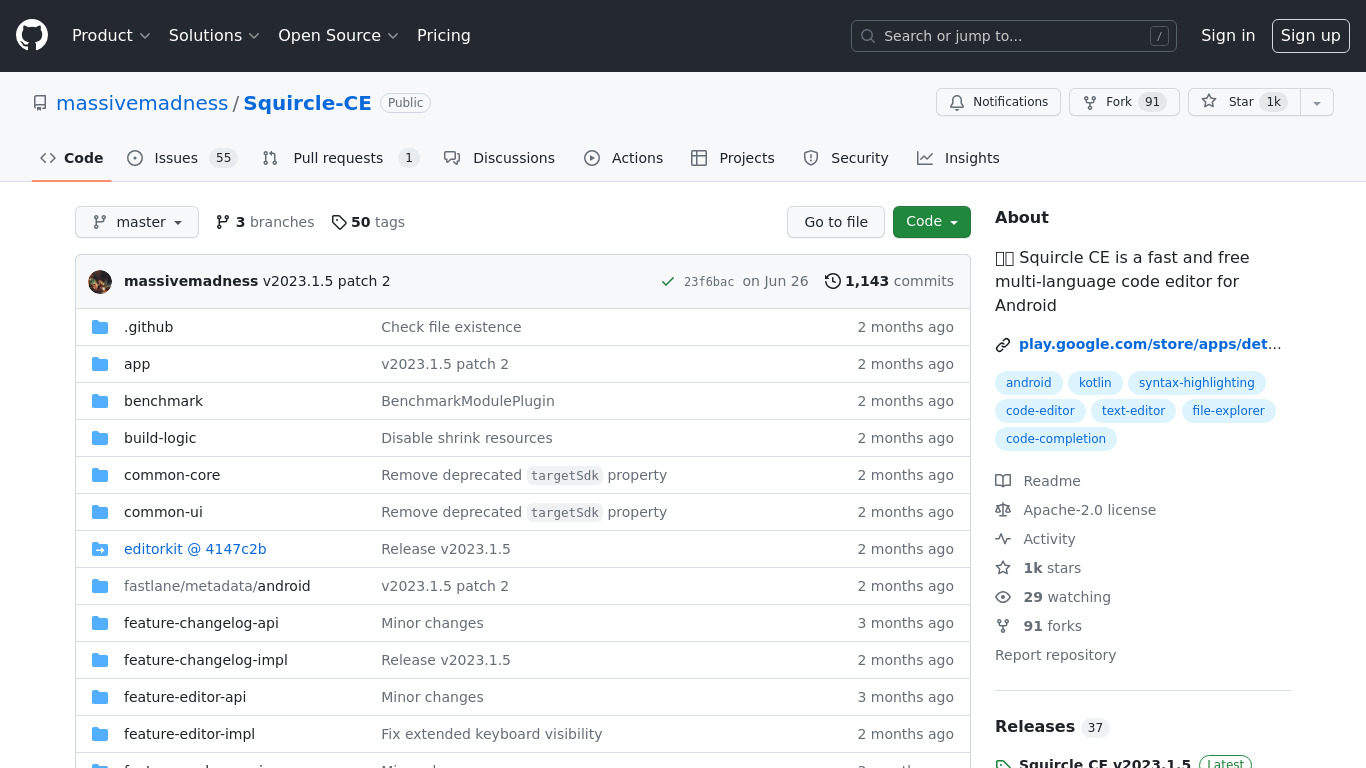Open the Projects tab
Viewport: 1366px width, 768px height.
[x=733, y=158]
